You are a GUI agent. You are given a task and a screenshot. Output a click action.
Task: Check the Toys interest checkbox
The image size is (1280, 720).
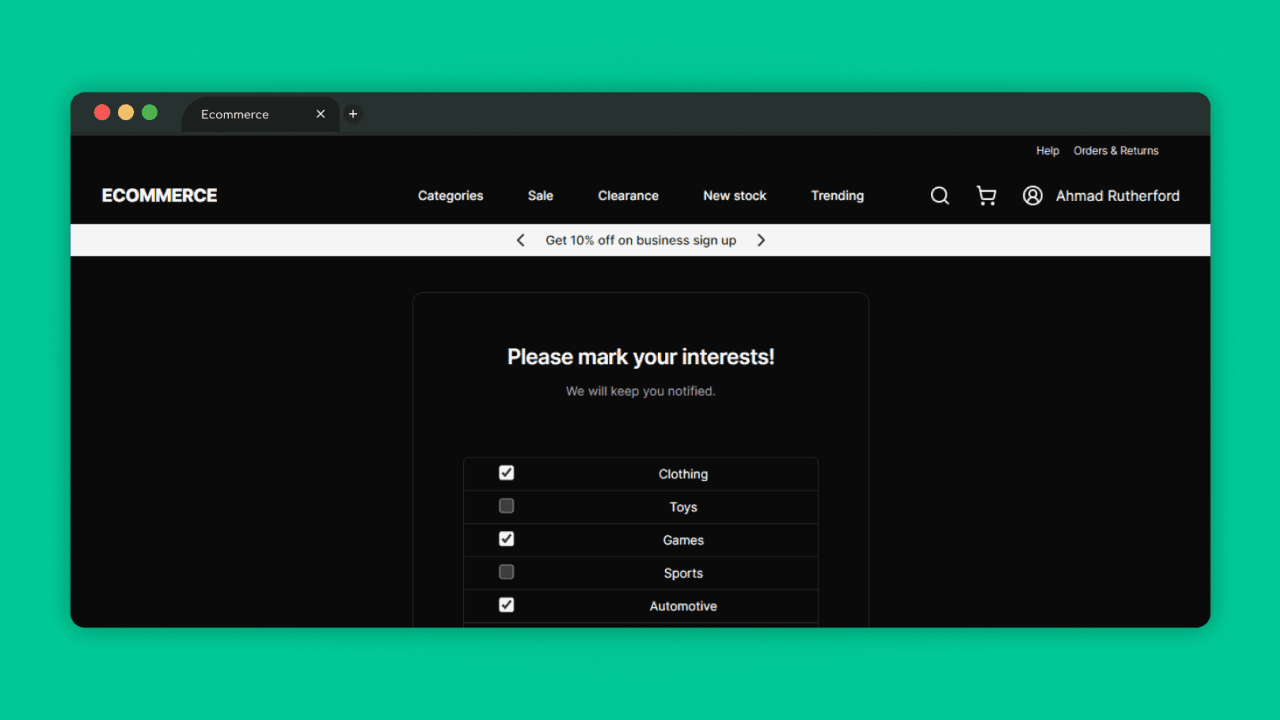(x=506, y=505)
